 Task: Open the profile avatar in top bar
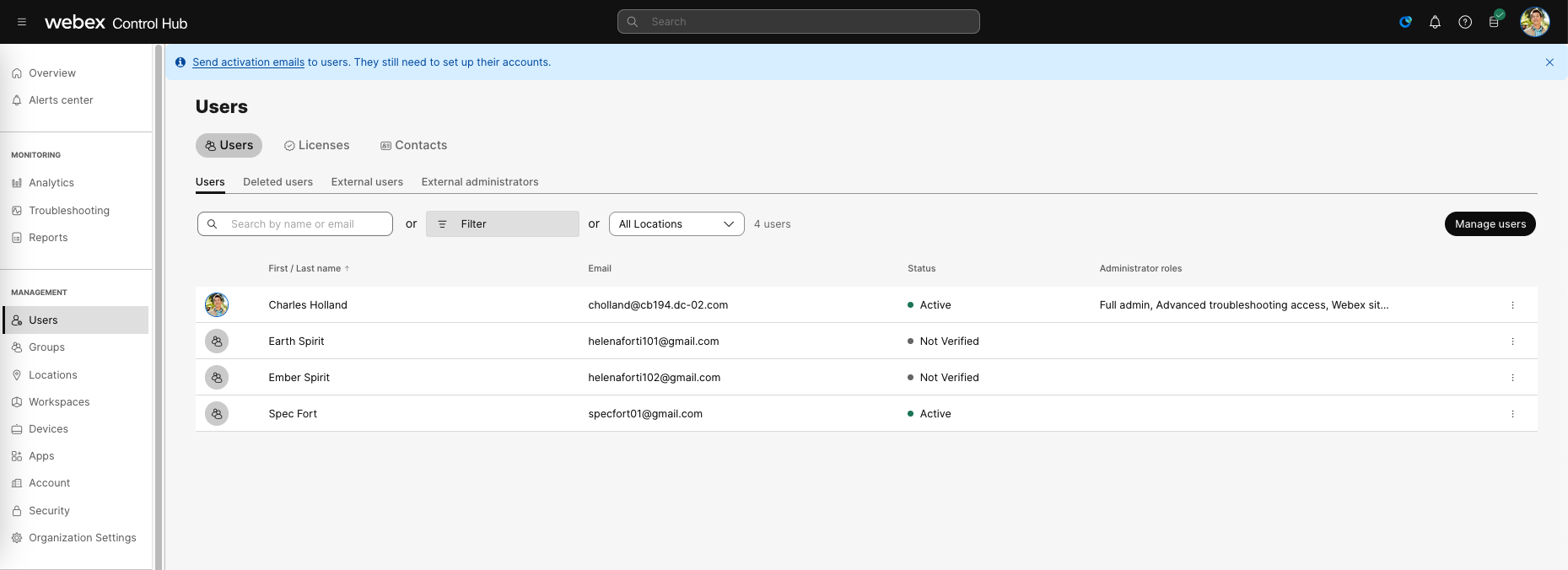click(1534, 22)
